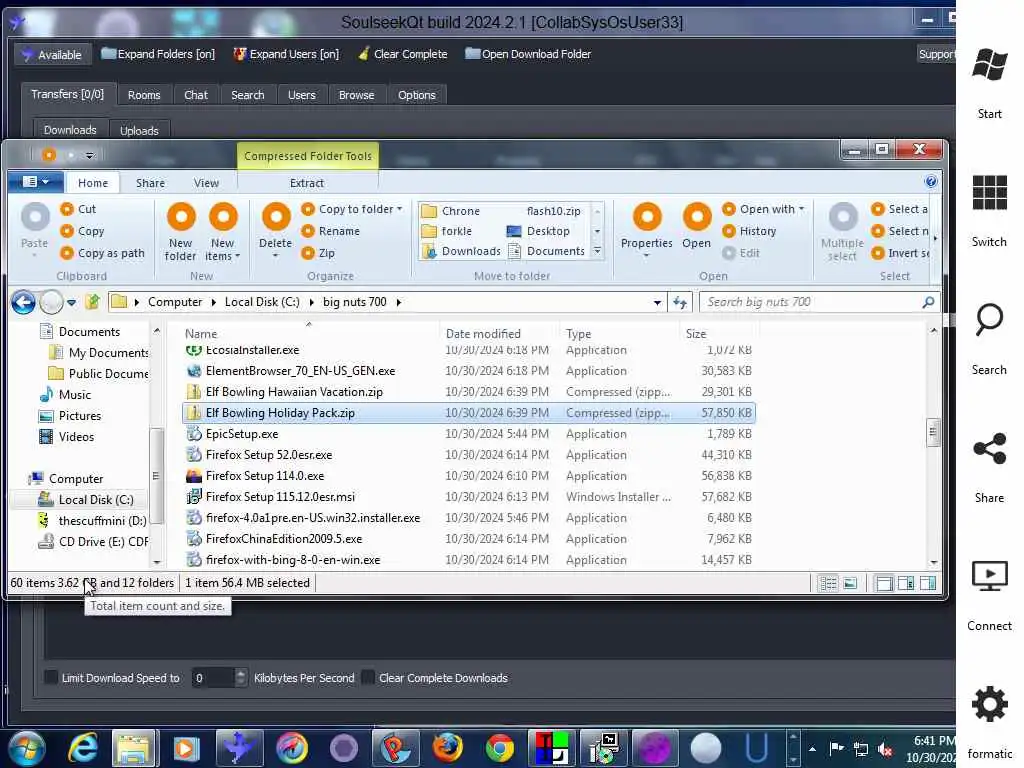Viewport: 1024px width, 768px height.
Task: Click the file list vertical scrollbar
Action: point(933,434)
